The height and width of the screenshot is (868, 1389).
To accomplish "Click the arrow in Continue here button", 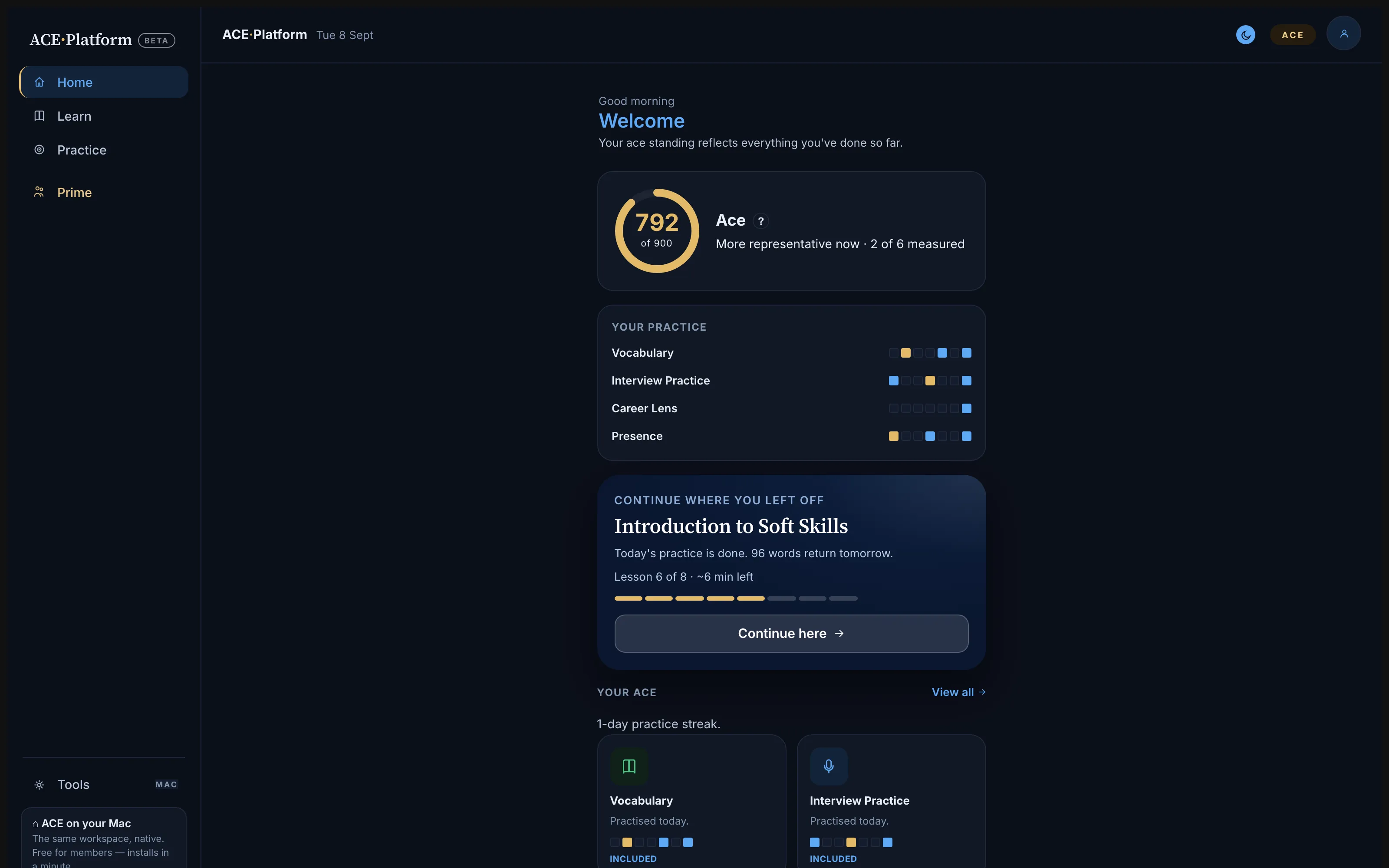I will click(839, 633).
